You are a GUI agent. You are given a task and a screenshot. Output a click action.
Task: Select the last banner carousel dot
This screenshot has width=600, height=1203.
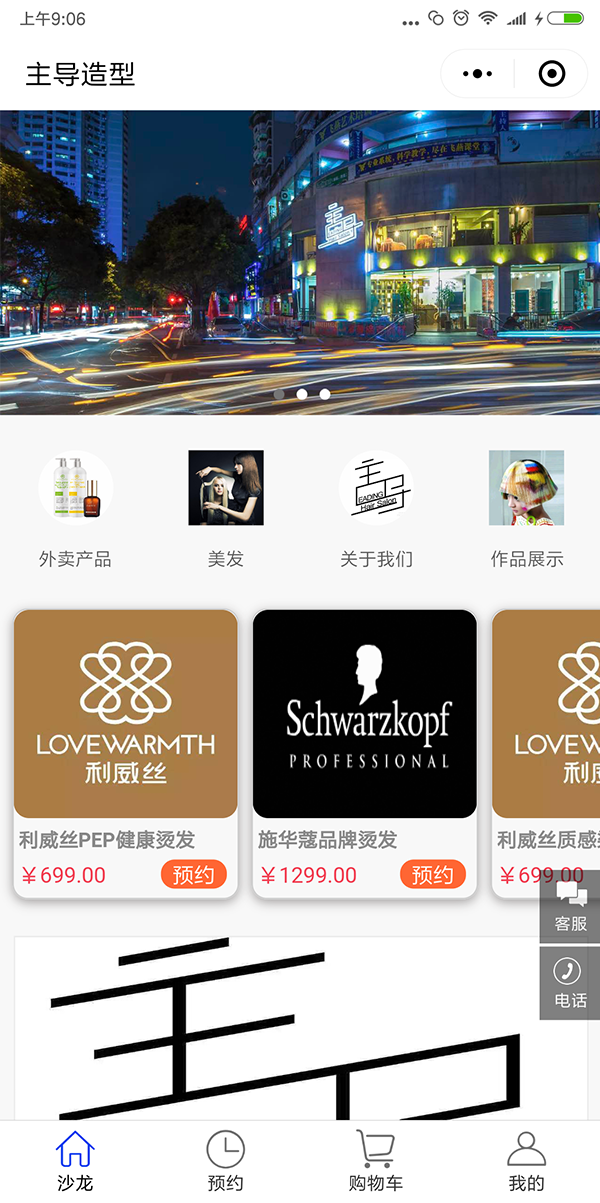coord(325,394)
